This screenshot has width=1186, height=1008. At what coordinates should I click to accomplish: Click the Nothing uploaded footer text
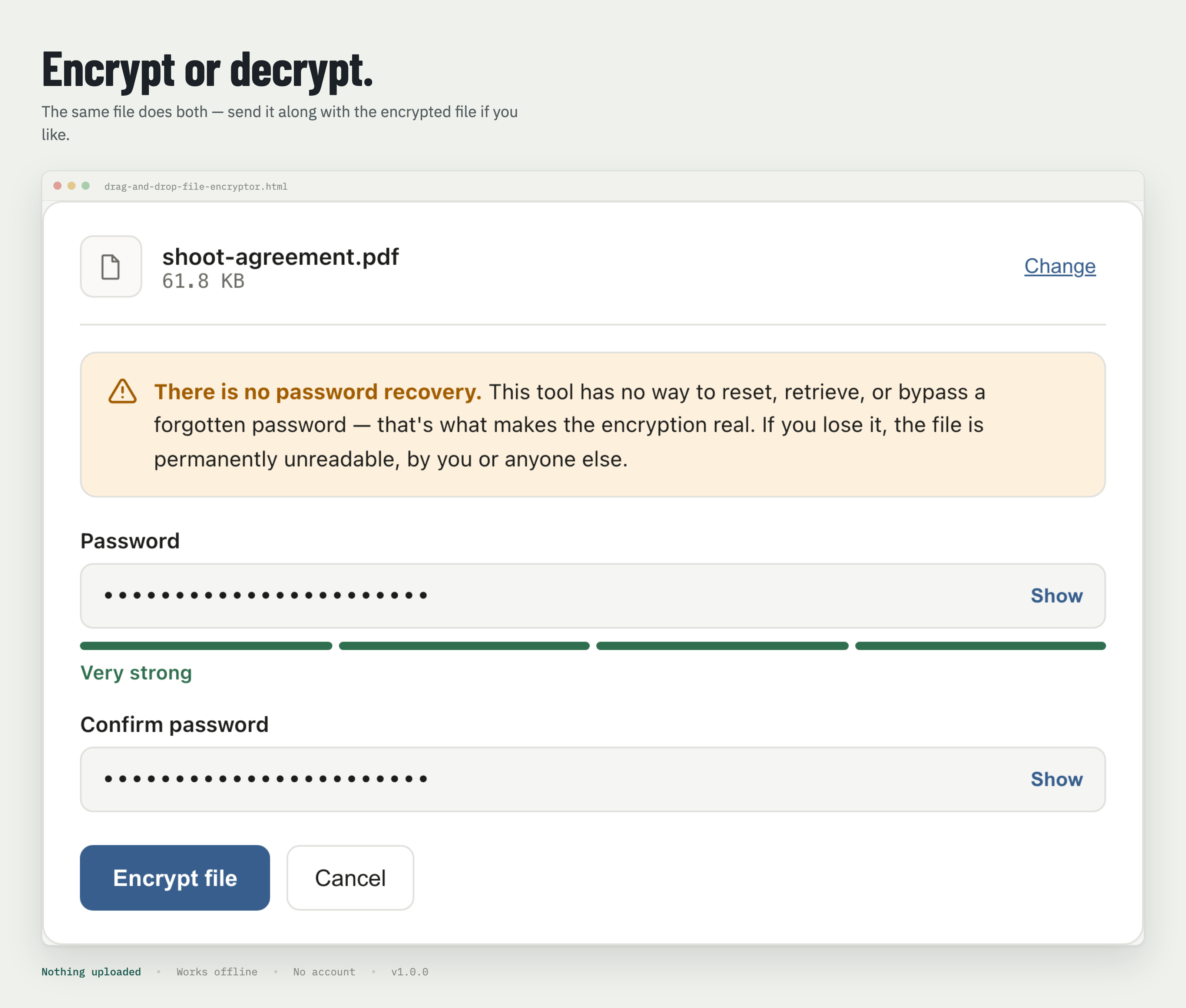91,971
